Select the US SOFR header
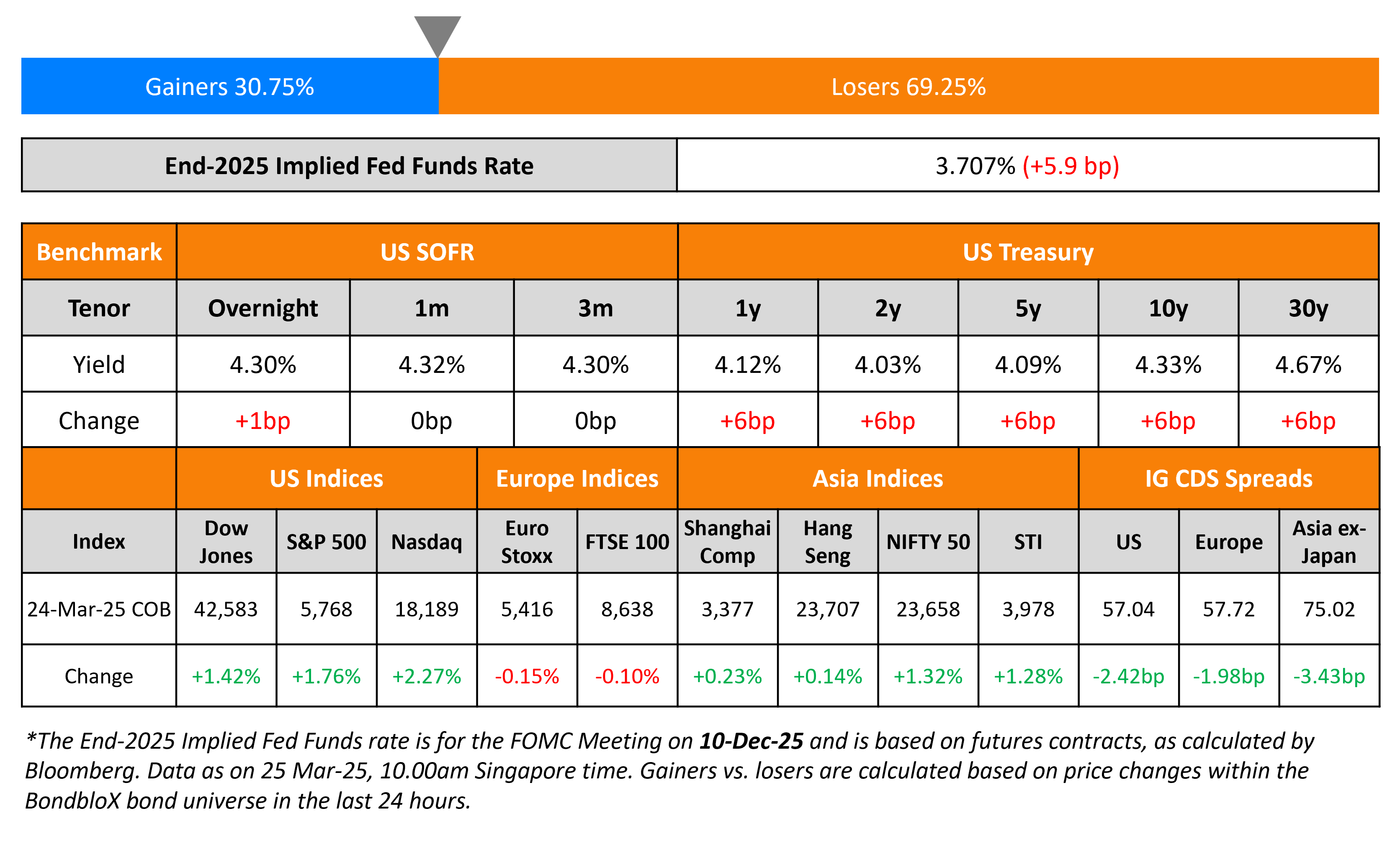The width and height of the screenshot is (1400, 860). coord(427,252)
